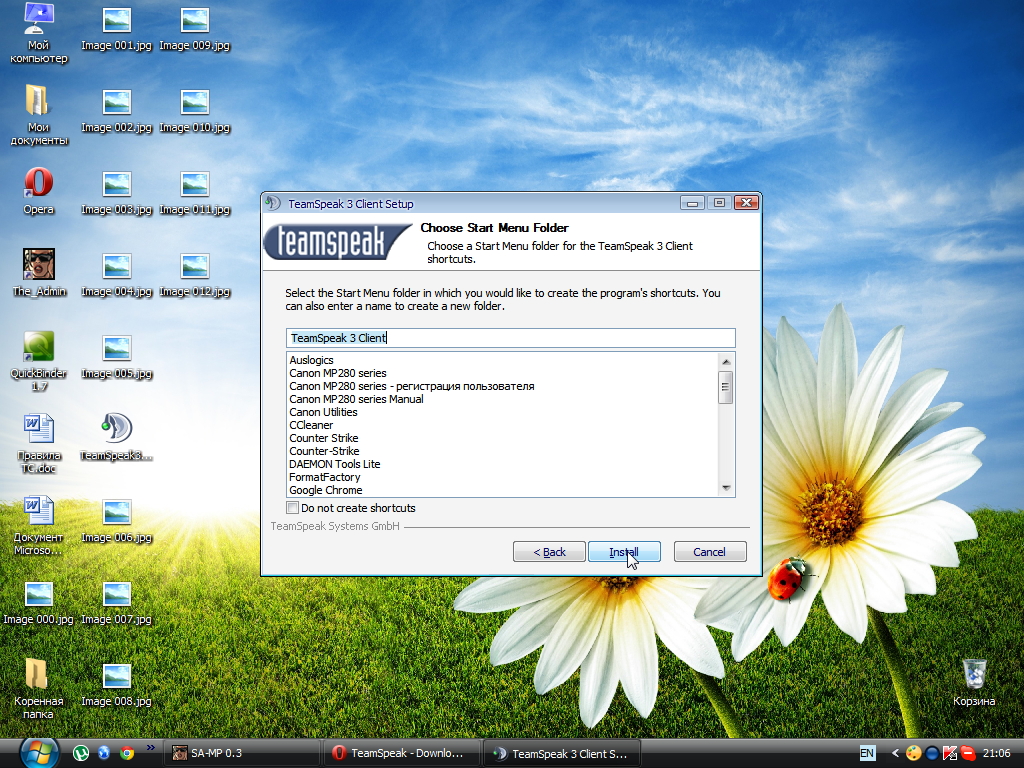Select Image 003.jpg on the desktop

[116, 192]
